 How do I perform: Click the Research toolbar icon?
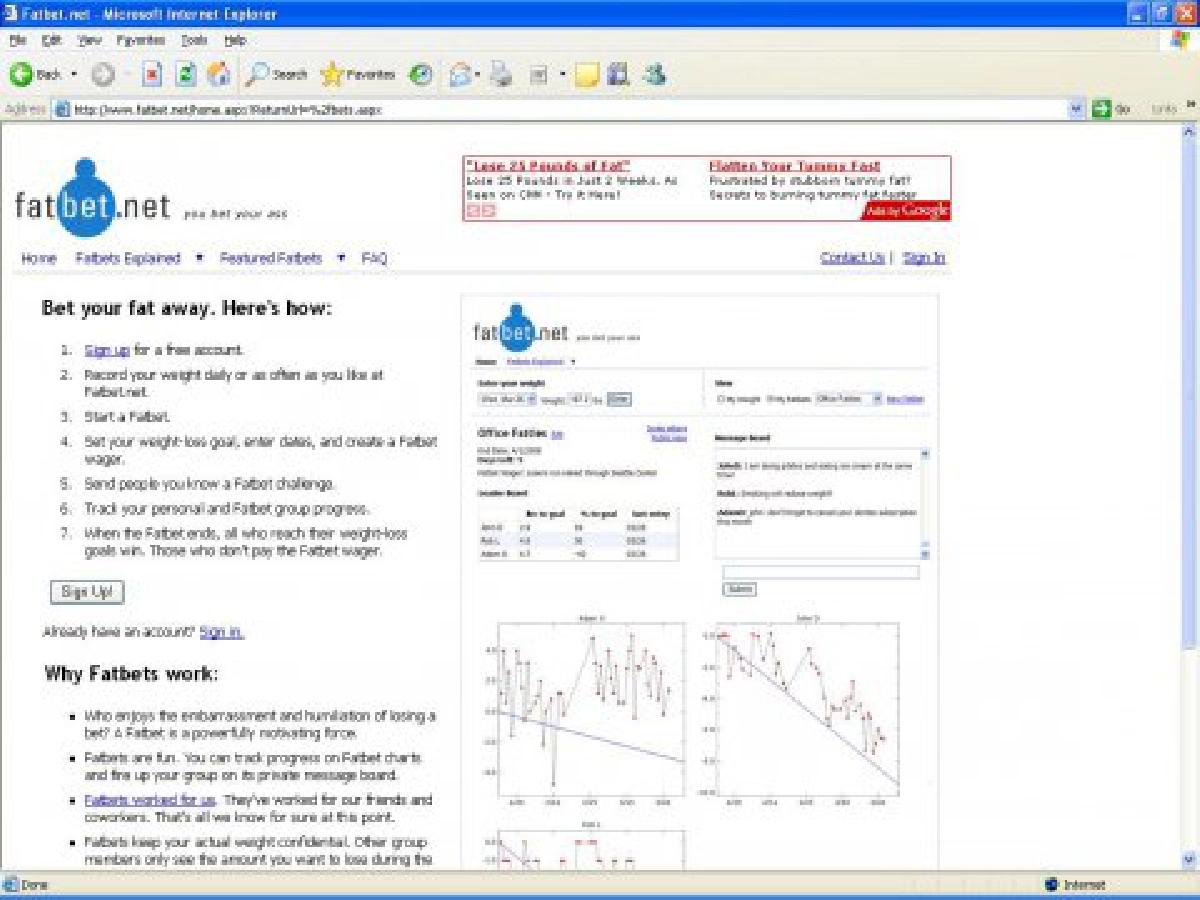click(x=618, y=74)
